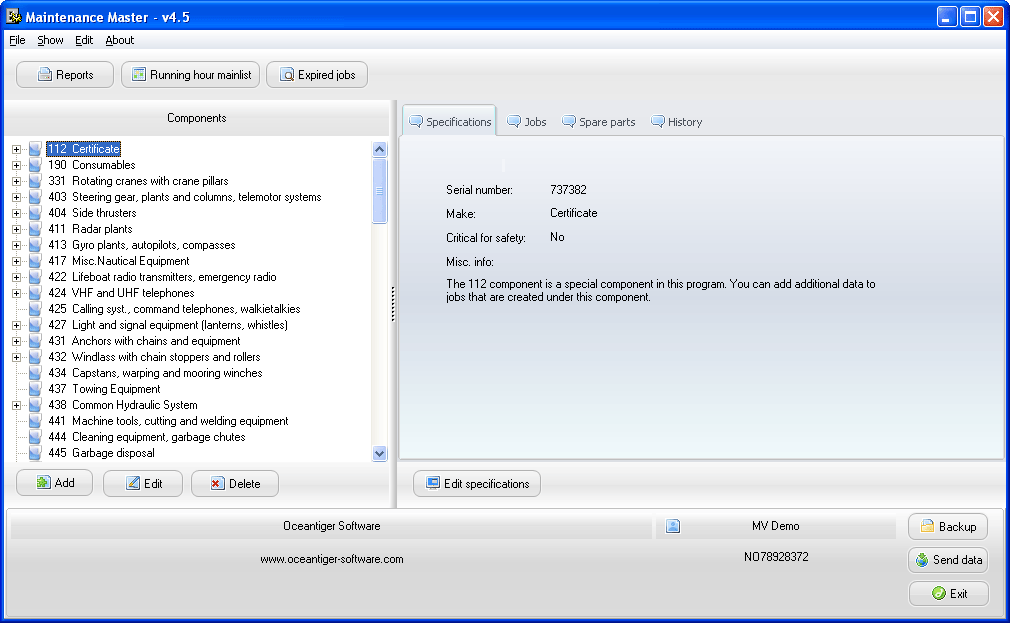The width and height of the screenshot is (1010, 623).
Task: Click the 434 Capstans component icon
Action: [35, 373]
